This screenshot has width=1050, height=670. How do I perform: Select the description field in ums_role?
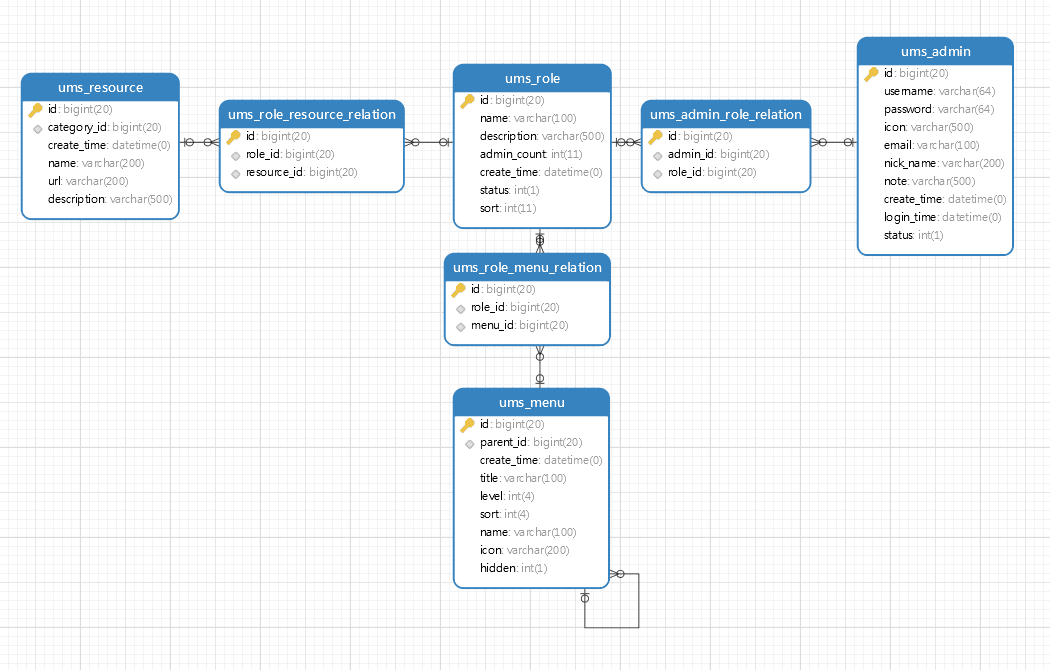(542, 137)
